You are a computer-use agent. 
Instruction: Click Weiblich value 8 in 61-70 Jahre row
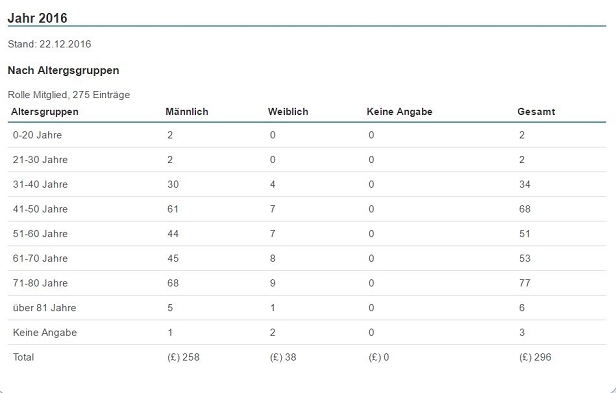pyautogui.click(x=273, y=259)
